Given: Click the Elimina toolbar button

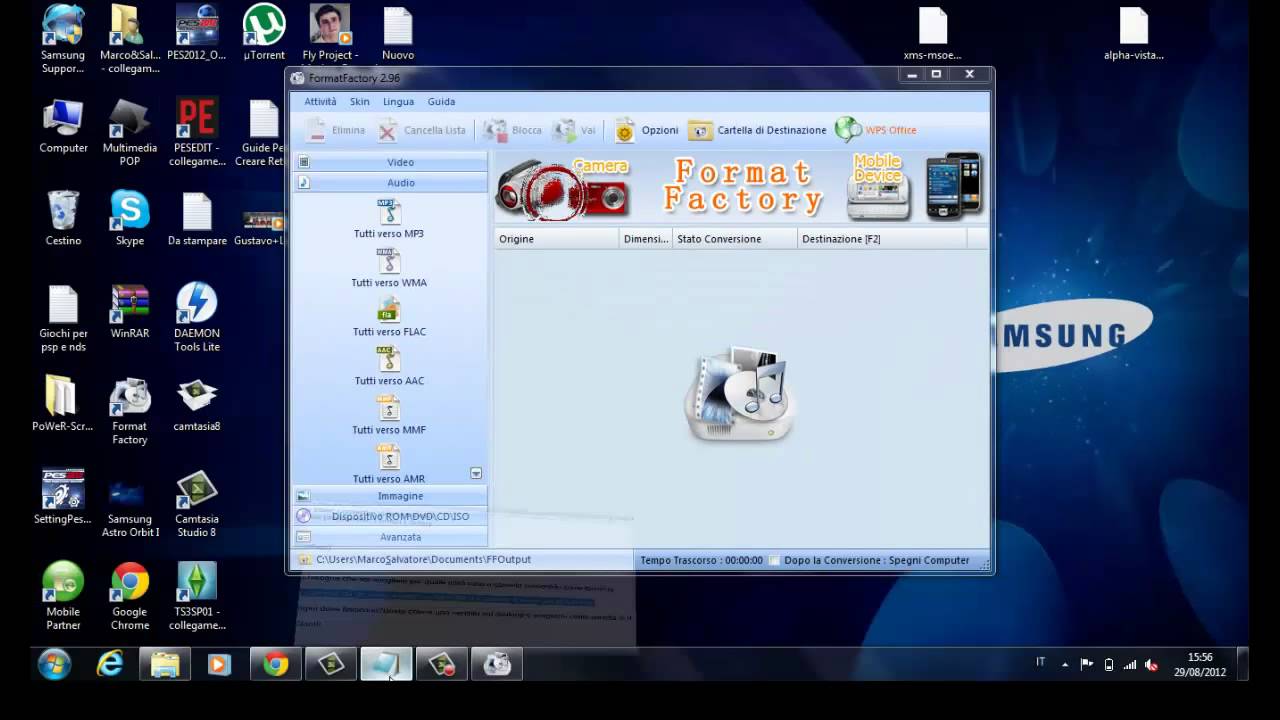Looking at the screenshot, I should tap(335, 130).
